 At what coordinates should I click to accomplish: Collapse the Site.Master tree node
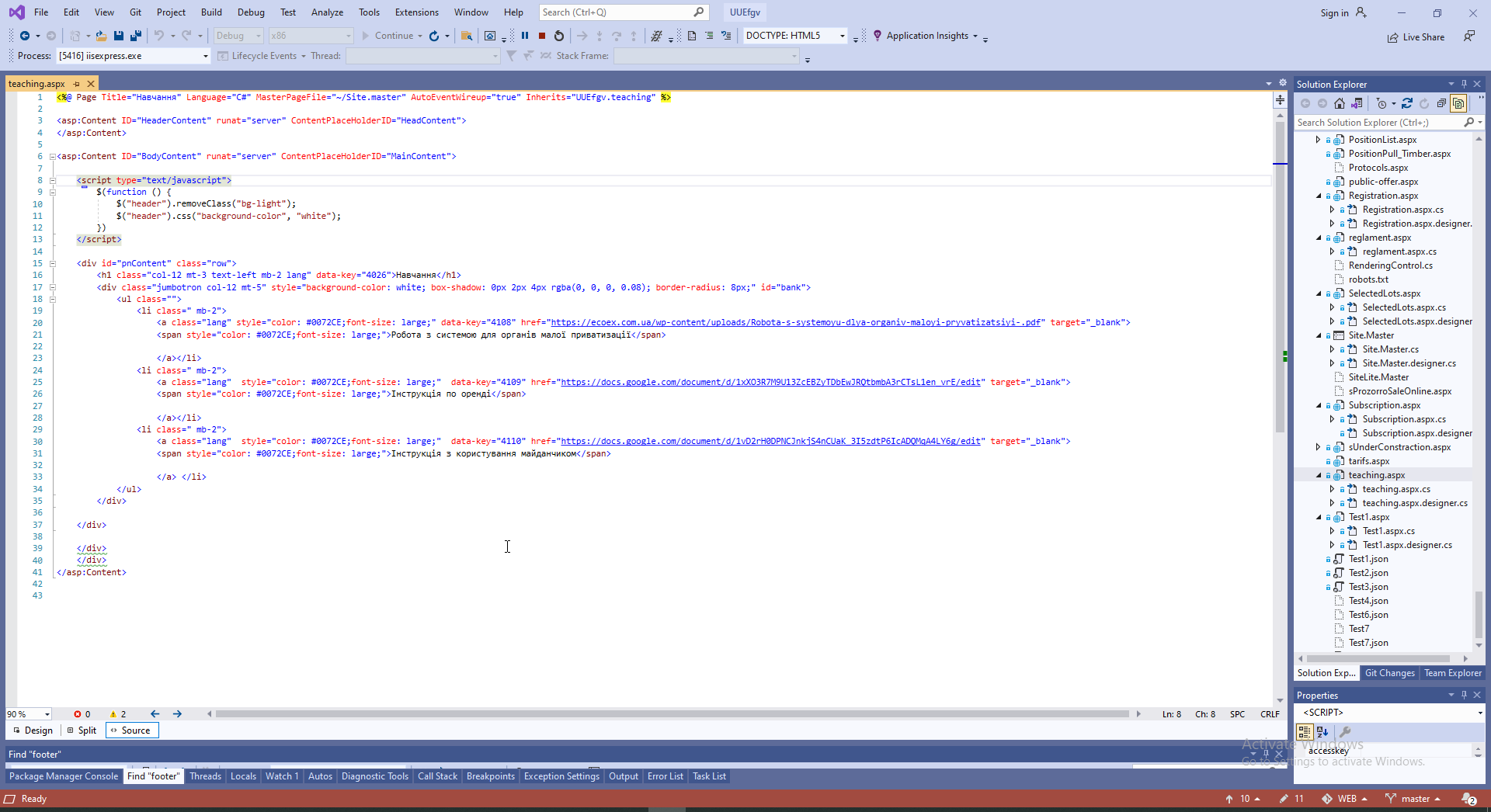(x=1319, y=335)
